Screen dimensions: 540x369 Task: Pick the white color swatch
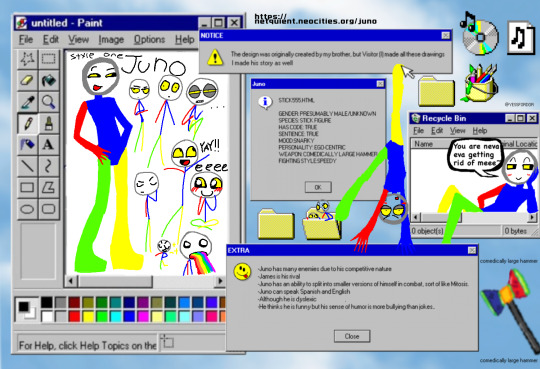(x=47, y=316)
